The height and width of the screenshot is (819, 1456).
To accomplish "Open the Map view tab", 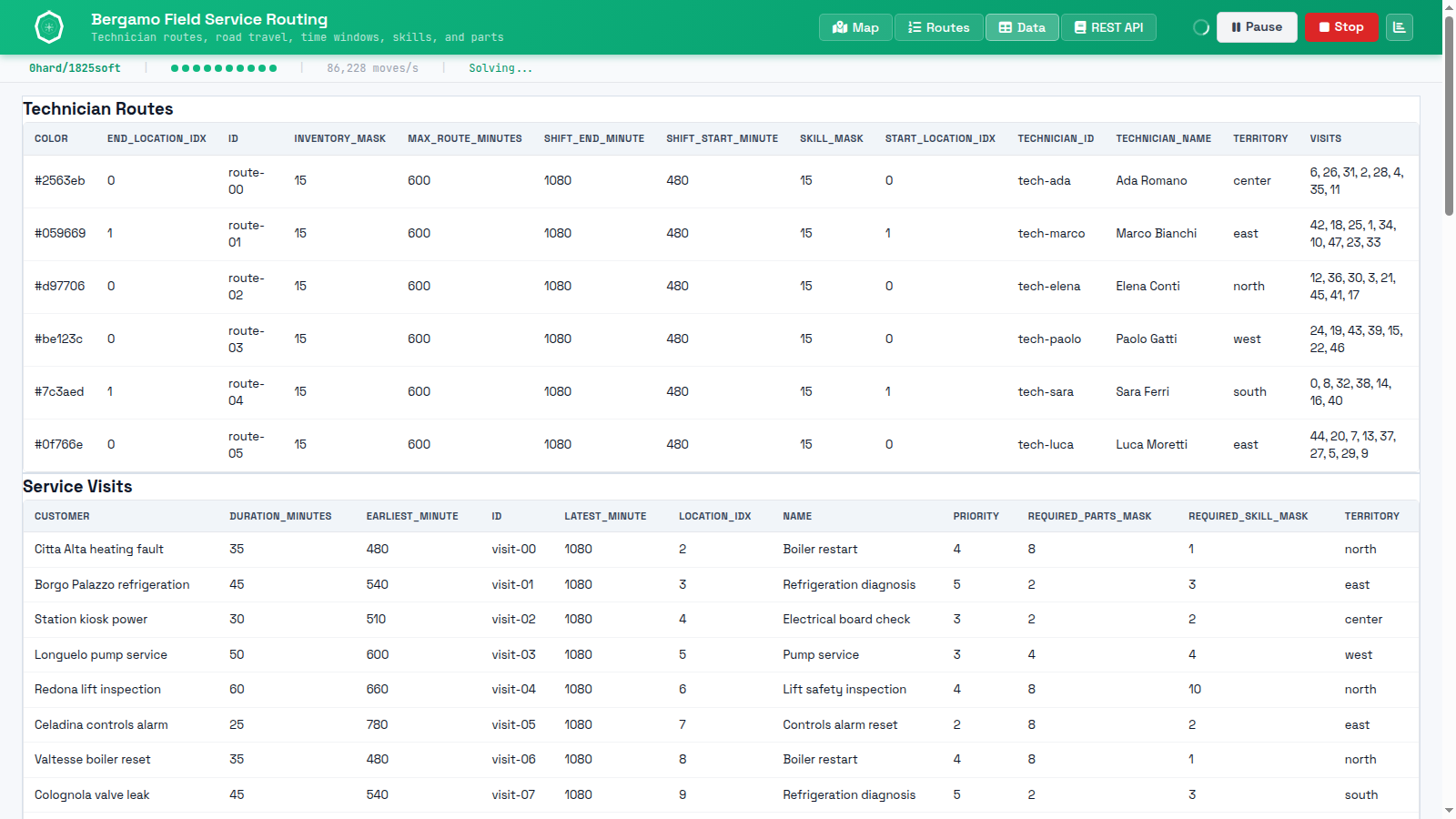I will pos(855,27).
